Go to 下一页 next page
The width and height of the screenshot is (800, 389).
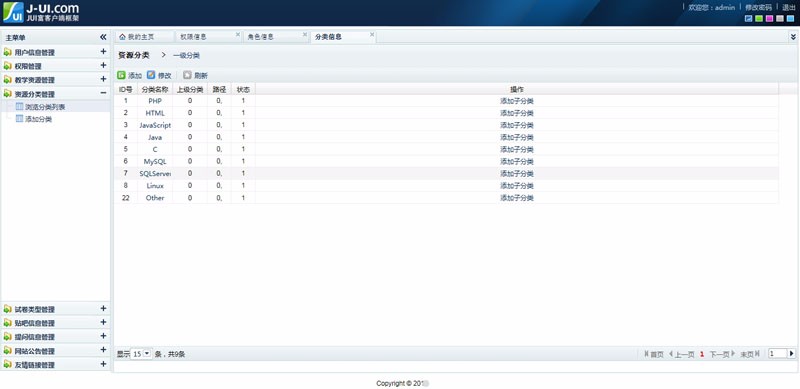(722, 354)
